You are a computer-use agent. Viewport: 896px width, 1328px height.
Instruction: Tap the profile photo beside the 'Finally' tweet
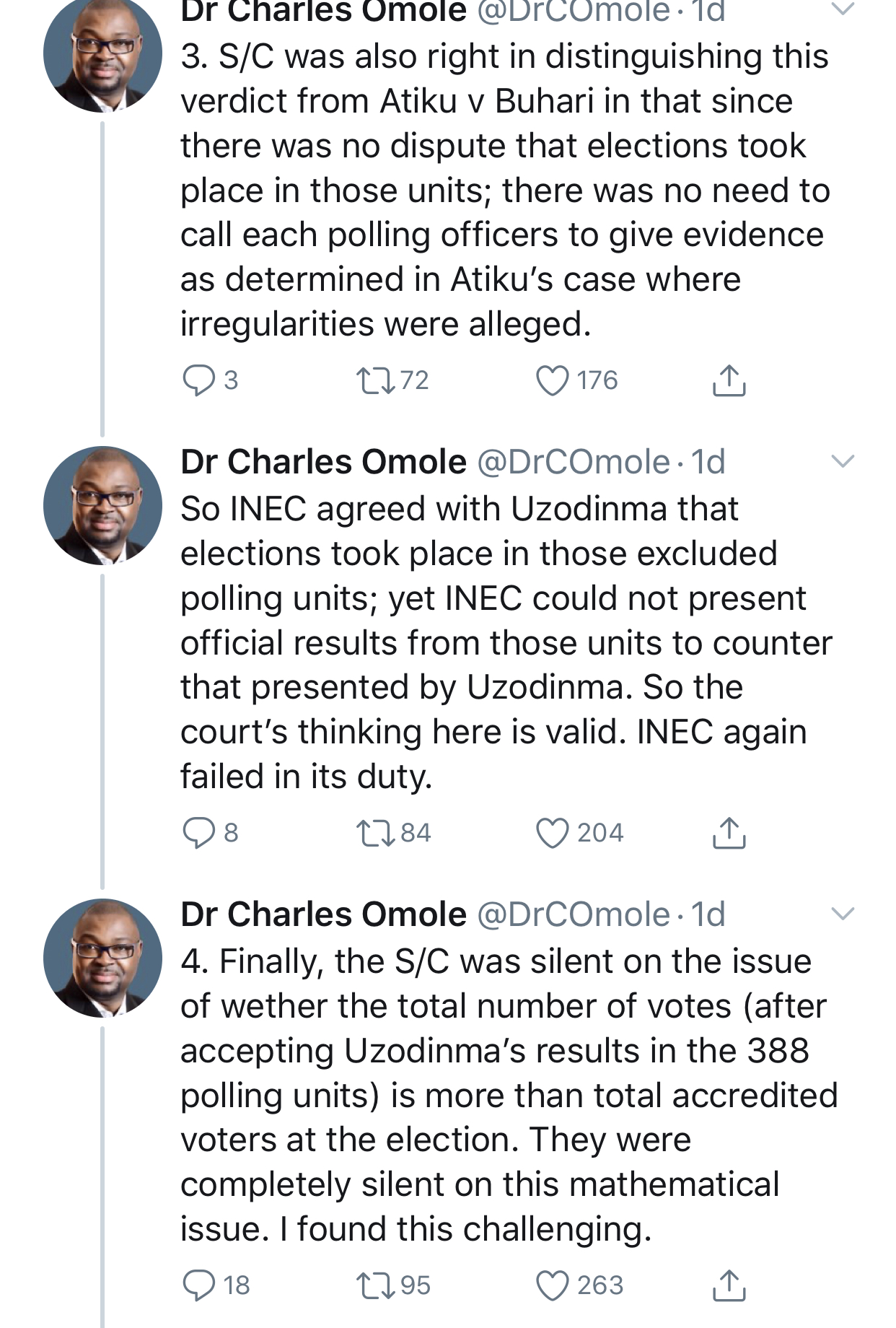click(x=102, y=958)
